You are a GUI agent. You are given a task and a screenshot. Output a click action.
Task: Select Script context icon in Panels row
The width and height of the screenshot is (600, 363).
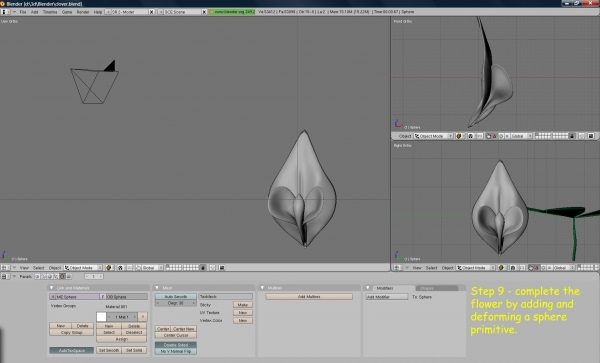pos(44,276)
